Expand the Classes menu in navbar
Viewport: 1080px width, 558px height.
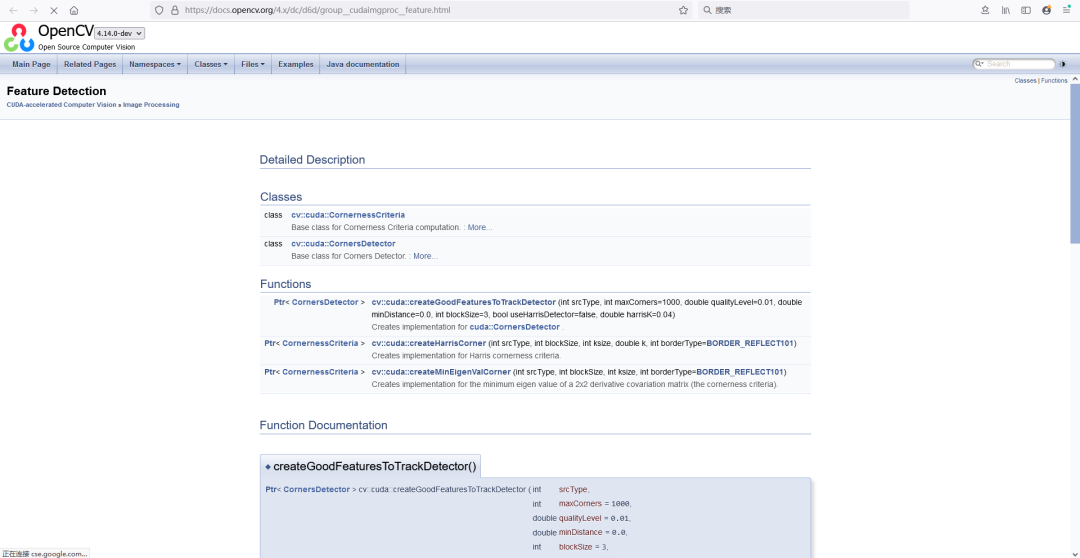[x=211, y=64]
